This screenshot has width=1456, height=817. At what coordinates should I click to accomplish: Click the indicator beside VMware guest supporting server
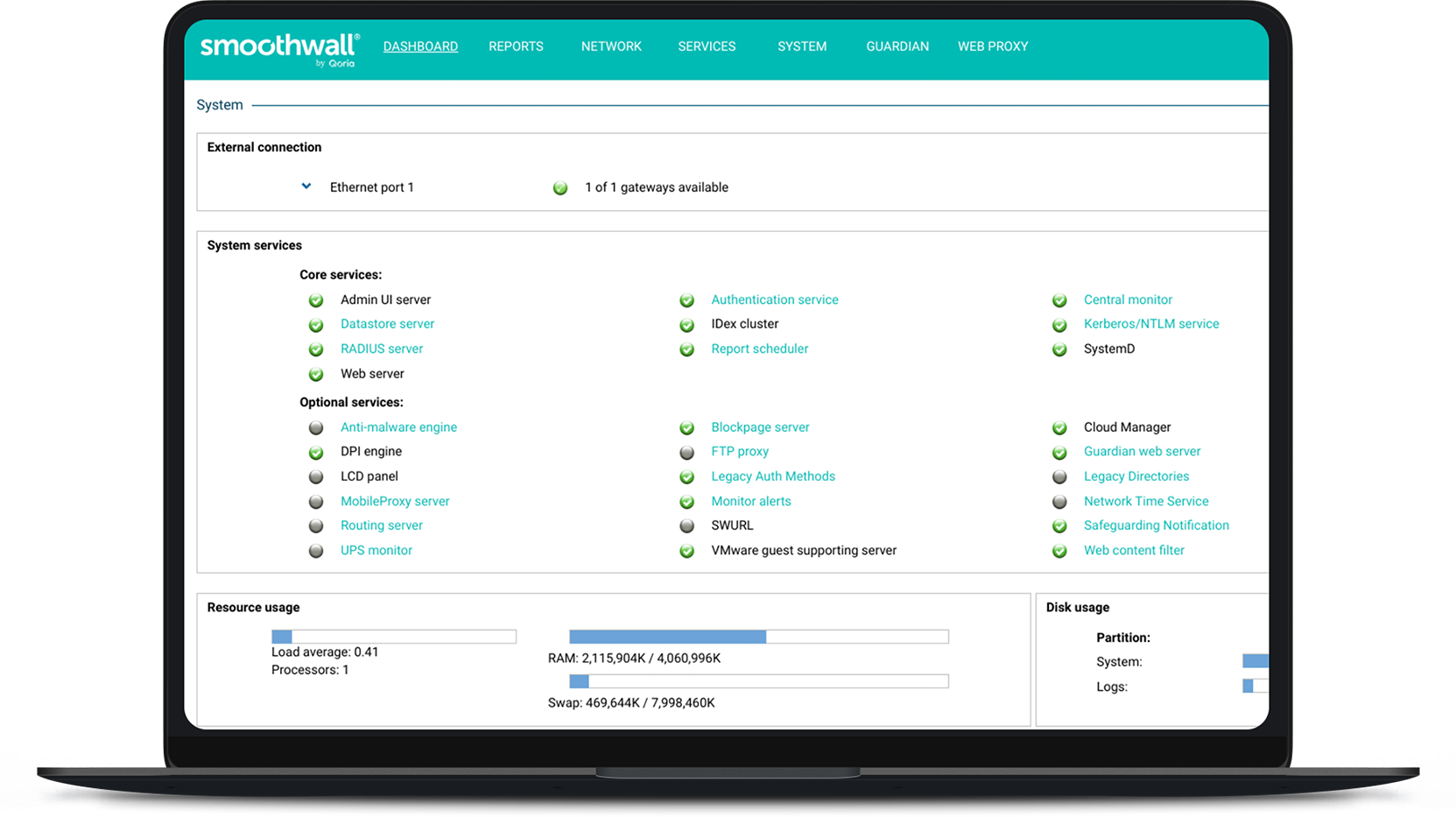(x=686, y=551)
